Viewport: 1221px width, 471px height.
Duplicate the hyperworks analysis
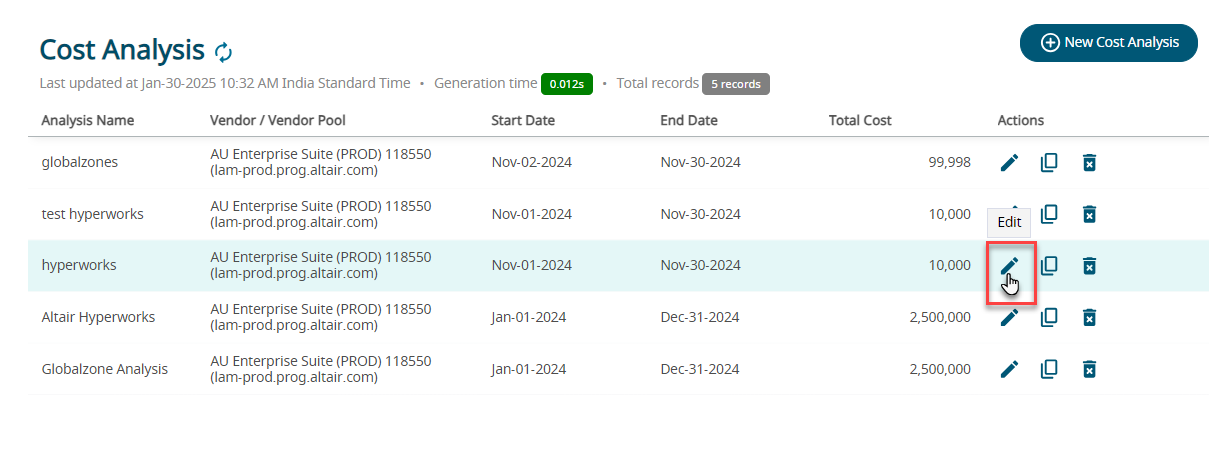pos(1049,266)
